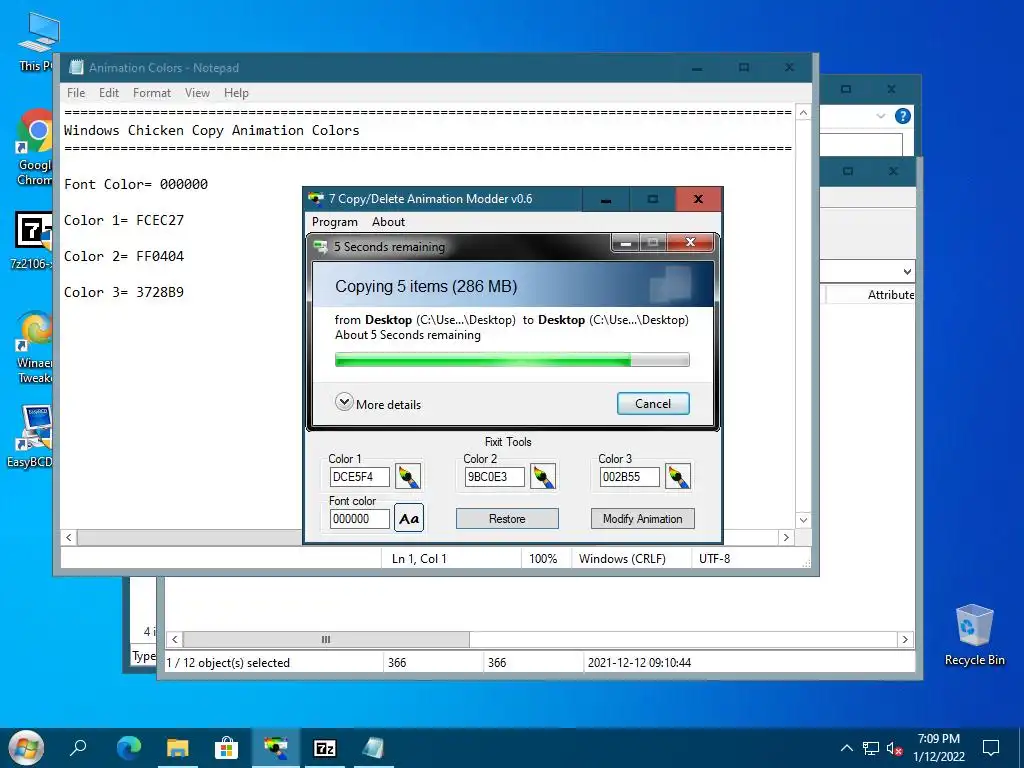Launch Microsoft Edge from taskbar
The image size is (1024, 768).
click(x=129, y=748)
